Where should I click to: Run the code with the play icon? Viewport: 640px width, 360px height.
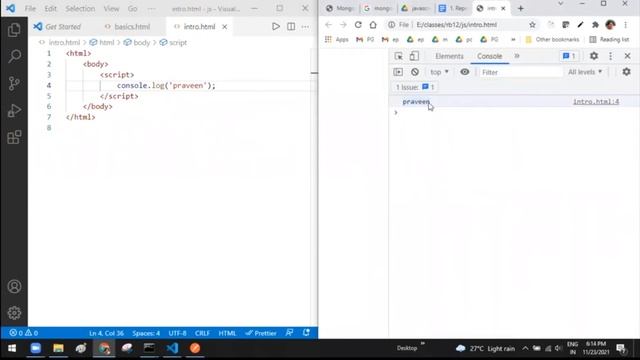[276, 27]
